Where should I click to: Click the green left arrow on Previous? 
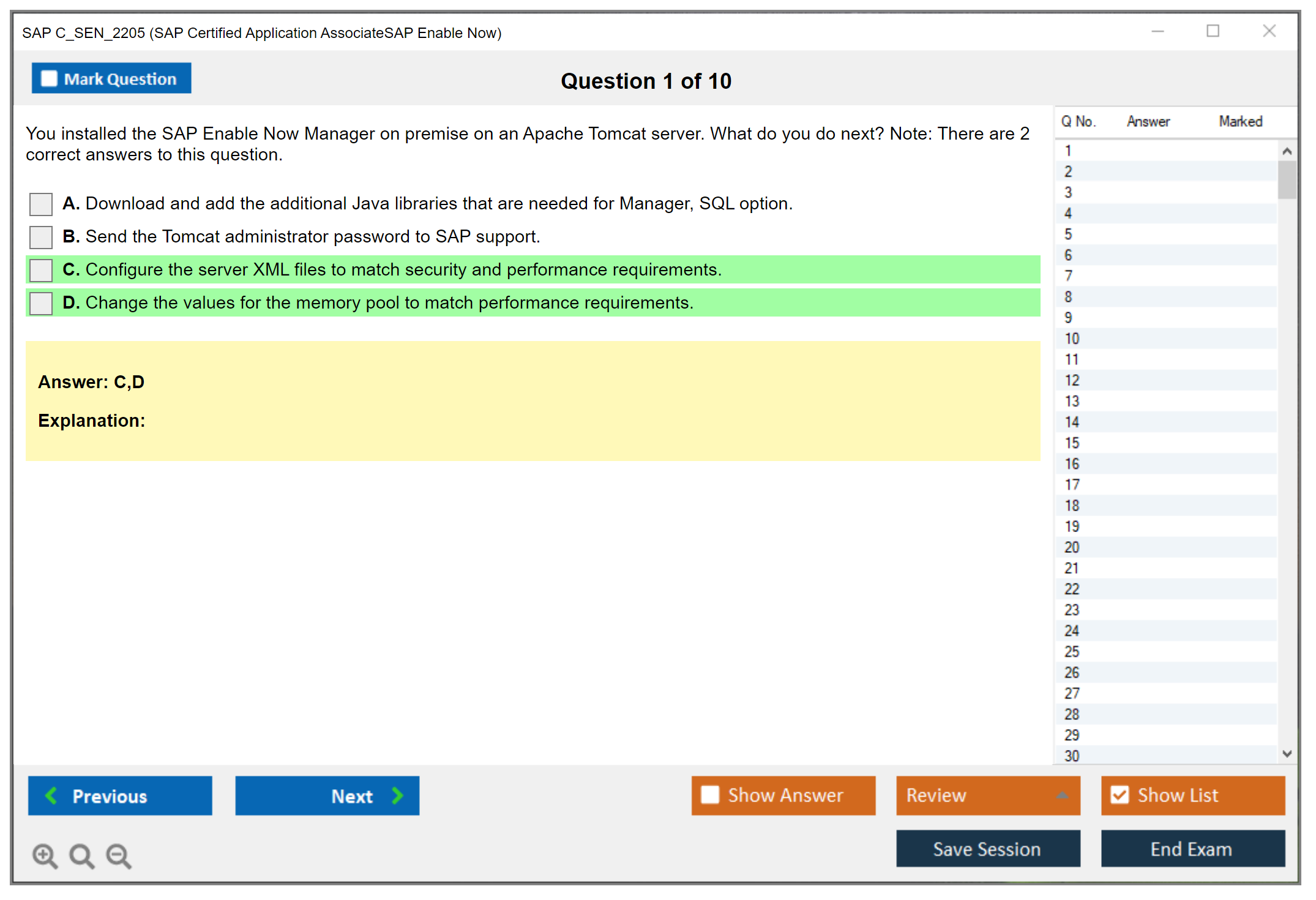pyautogui.click(x=51, y=795)
